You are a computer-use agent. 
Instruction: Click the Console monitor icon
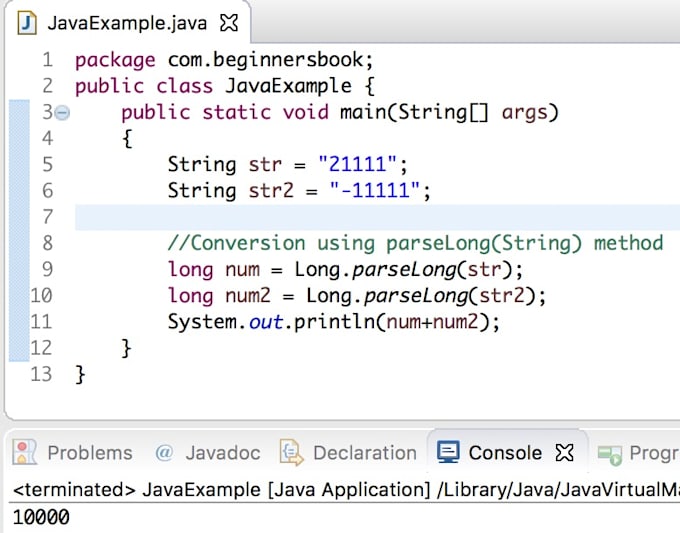click(x=449, y=453)
